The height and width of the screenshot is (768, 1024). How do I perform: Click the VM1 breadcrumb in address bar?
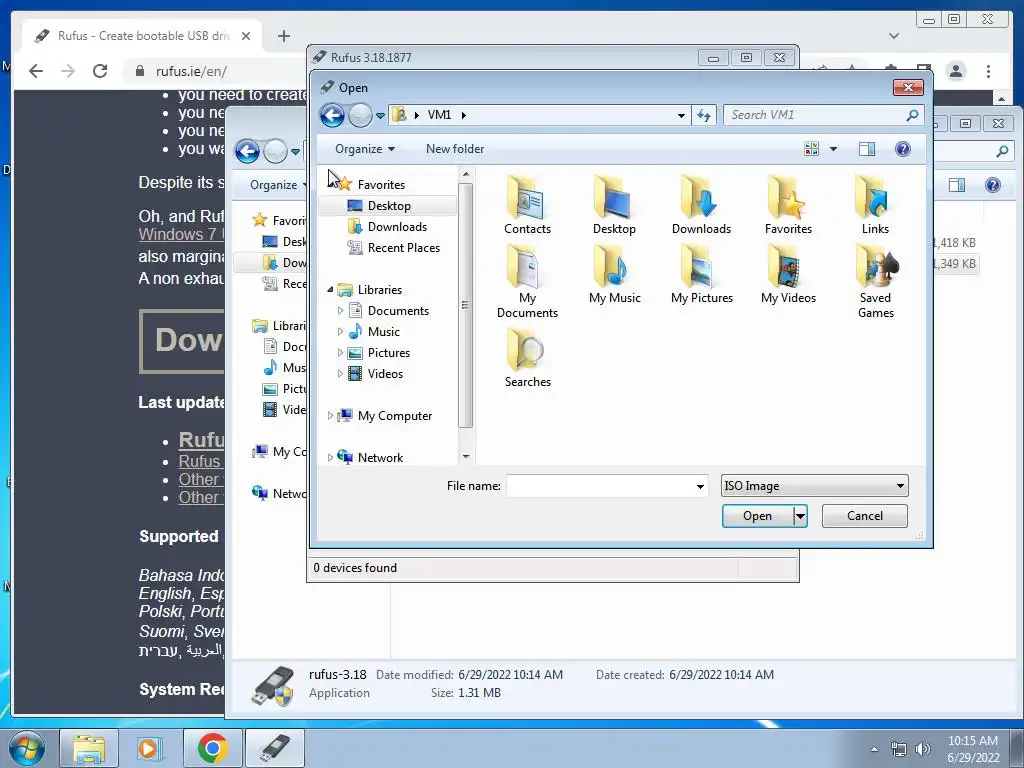tap(439, 115)
